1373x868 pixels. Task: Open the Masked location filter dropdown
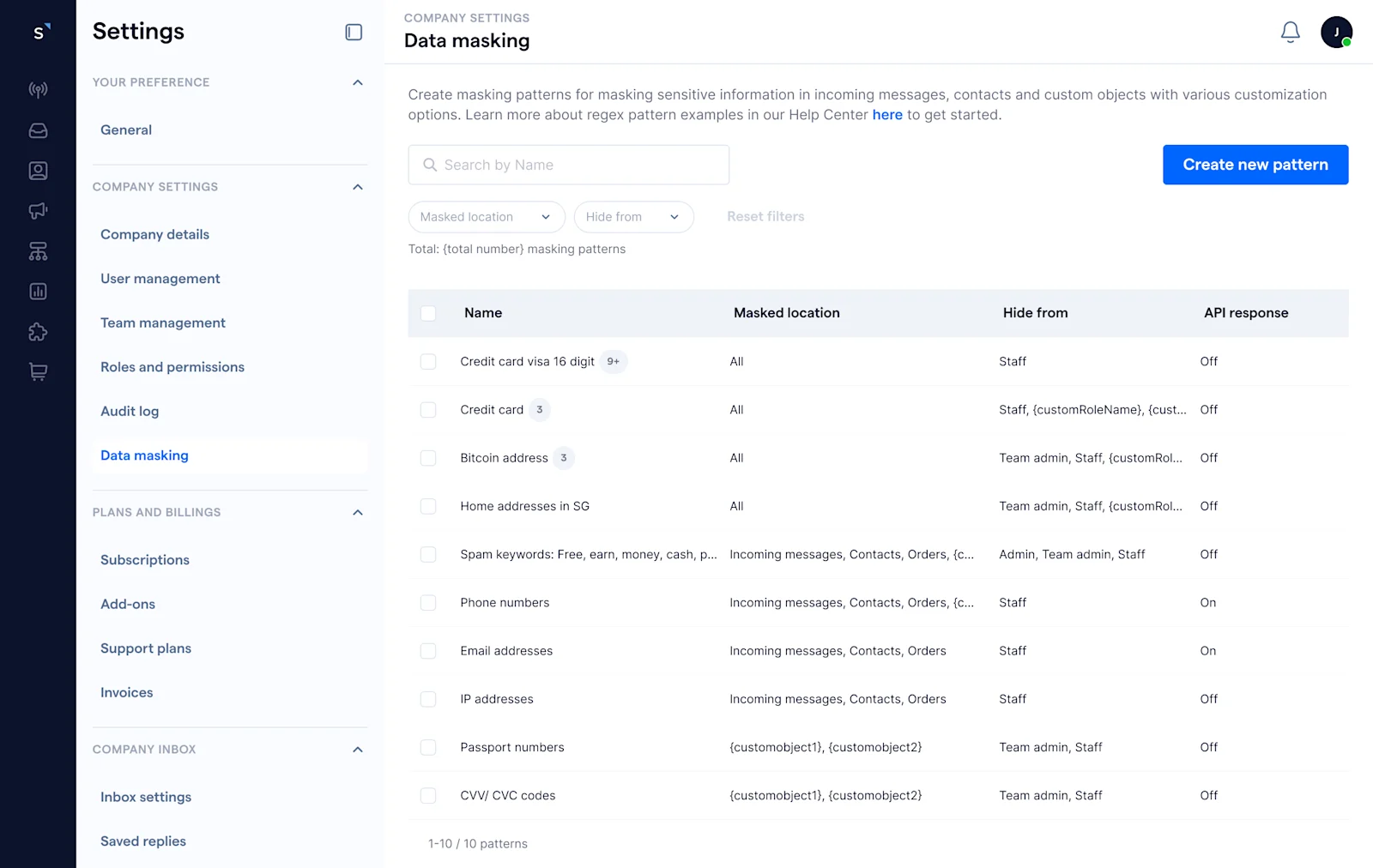tap(486, 217)
